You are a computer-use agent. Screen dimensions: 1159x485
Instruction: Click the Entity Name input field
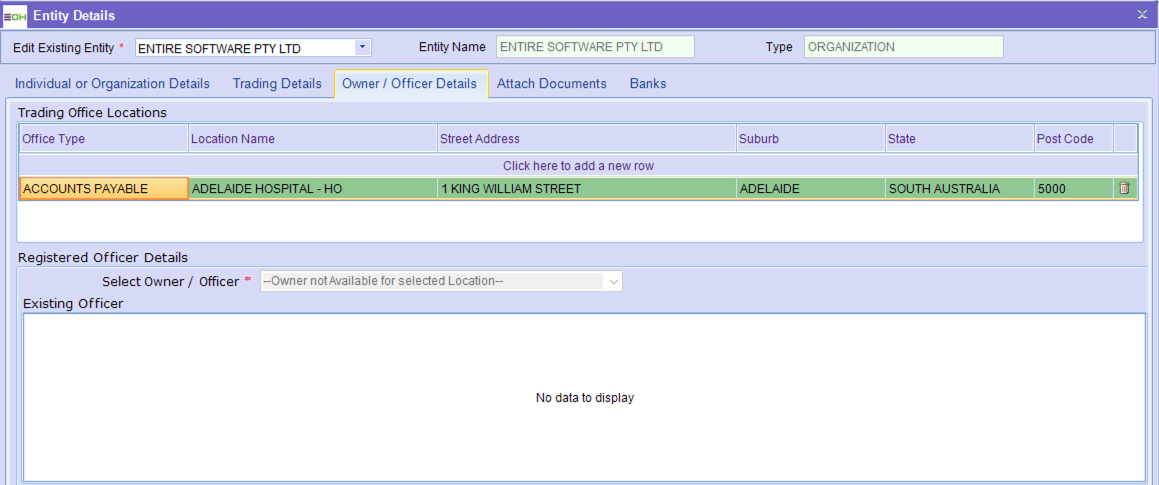[x=595, y=47]
